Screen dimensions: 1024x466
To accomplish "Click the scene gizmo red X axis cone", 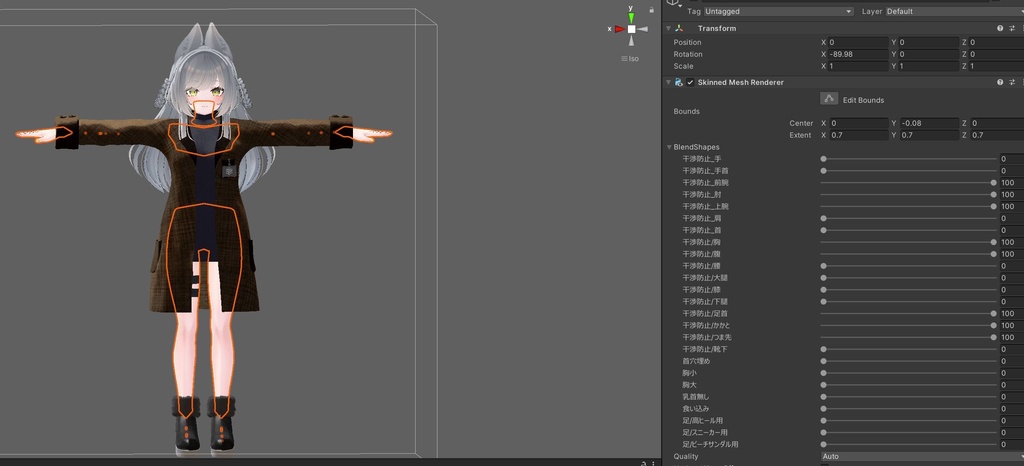I will coord(619,29).
